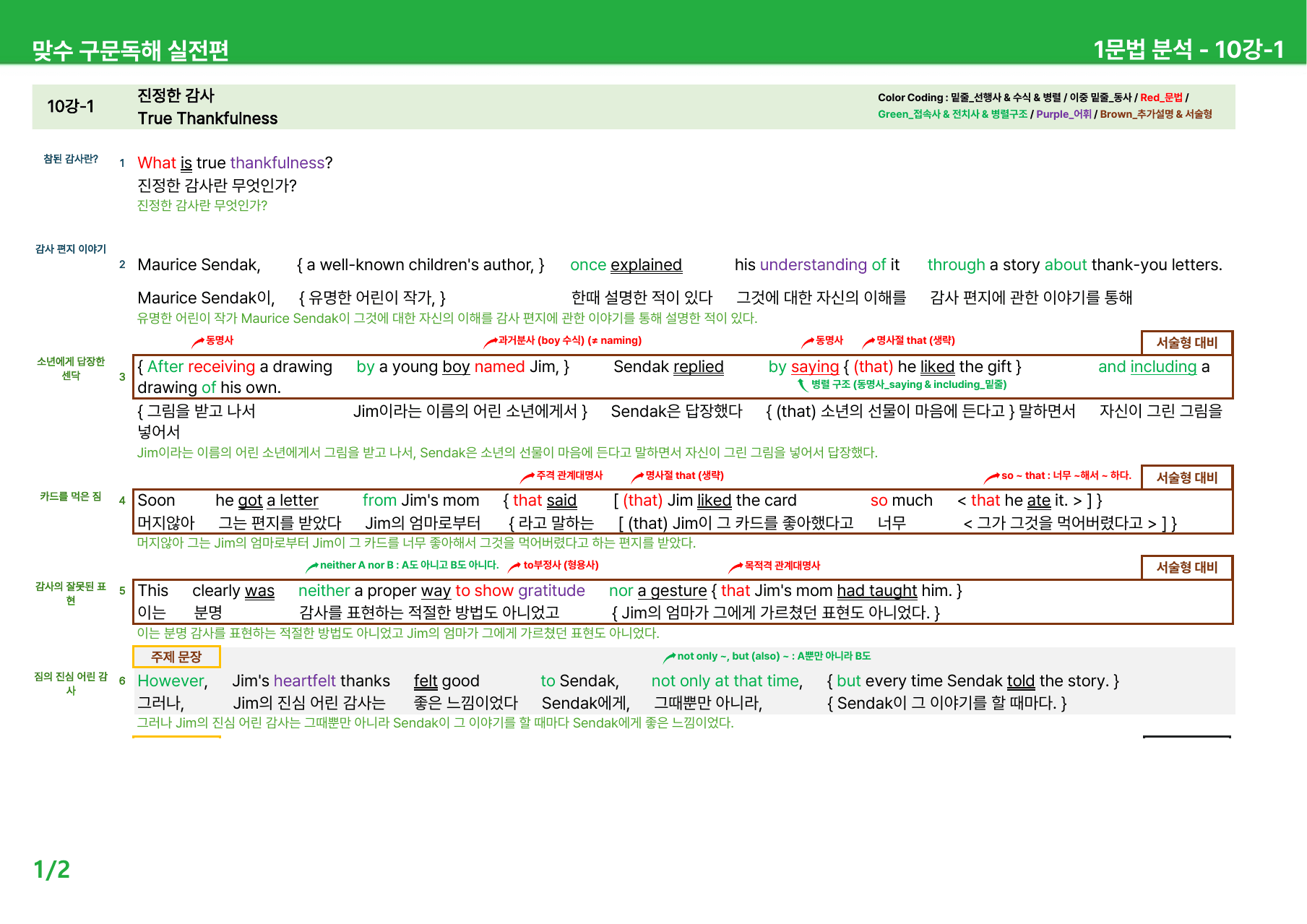1307x924 pixels.
Task: Click the red arrow before to부정사 (형용사)
Action: tap(514, 566)
